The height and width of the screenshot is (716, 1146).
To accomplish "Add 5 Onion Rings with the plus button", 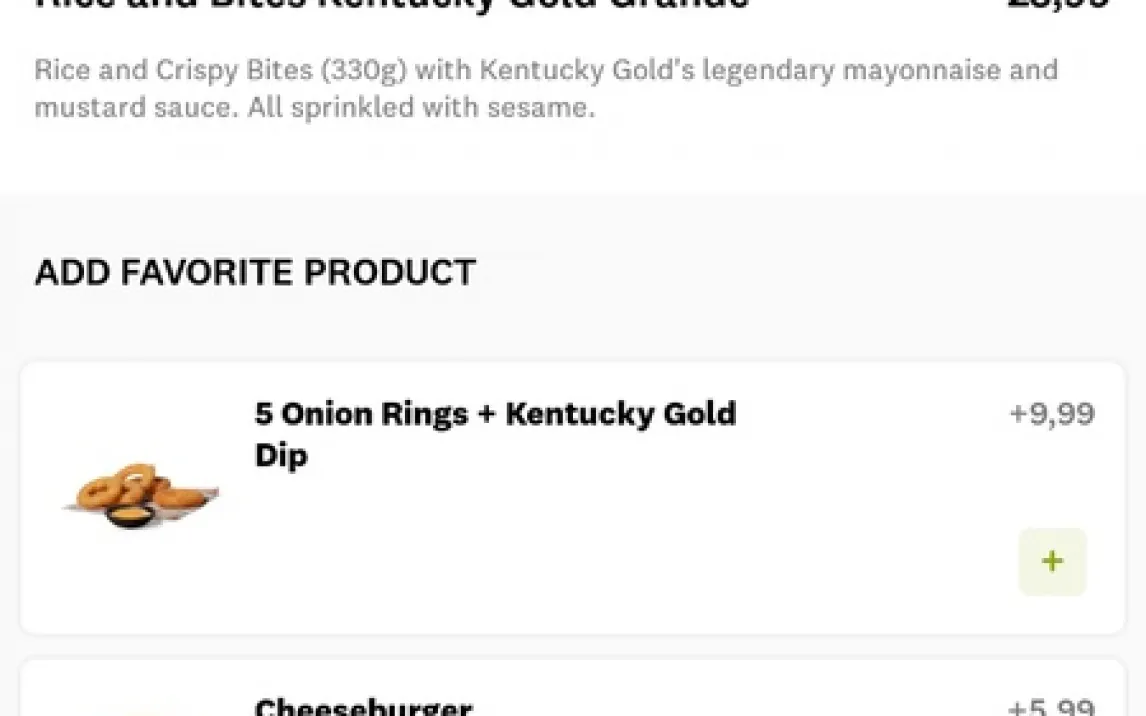I will click(1052, 561).
